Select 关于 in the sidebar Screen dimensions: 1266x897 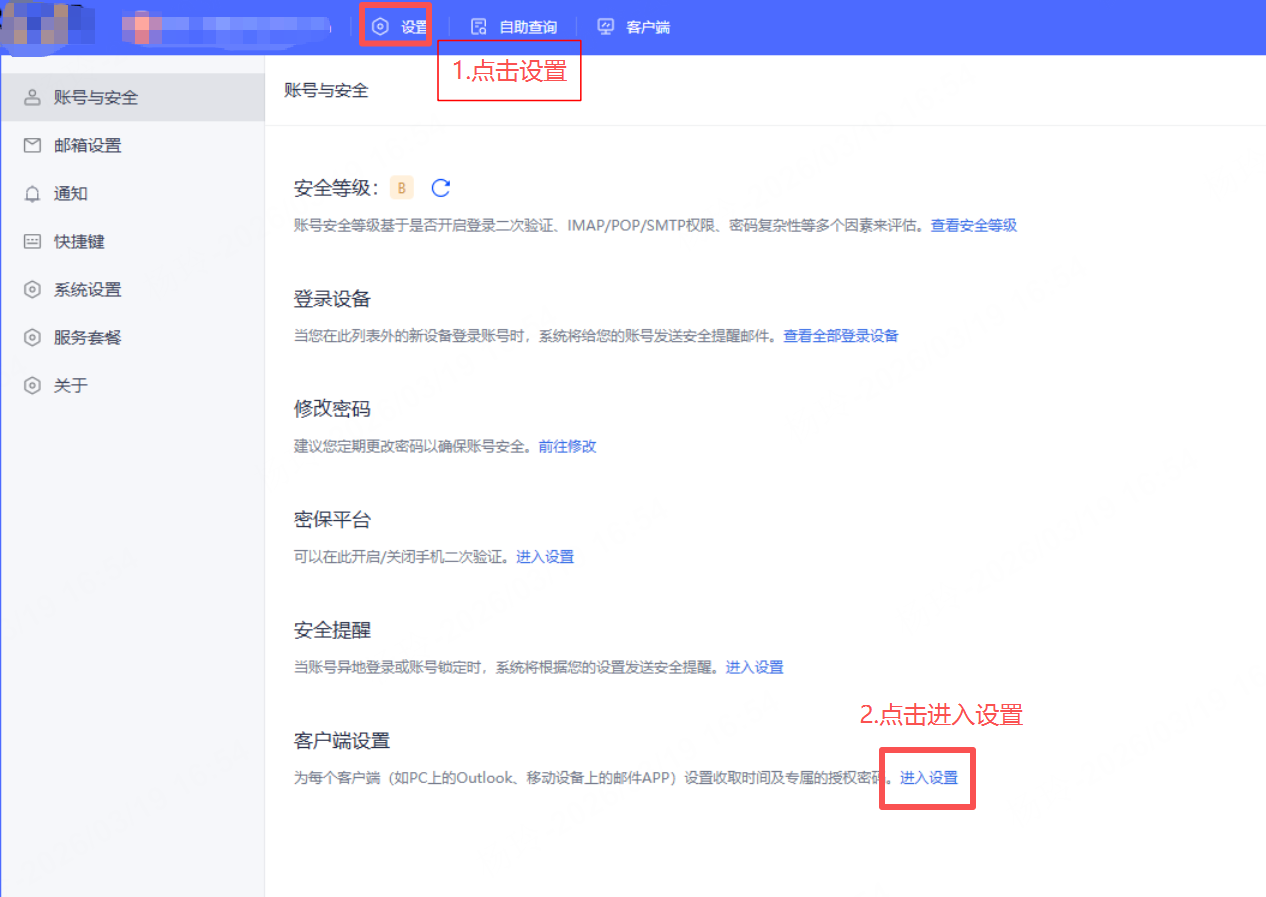(132, 385)
